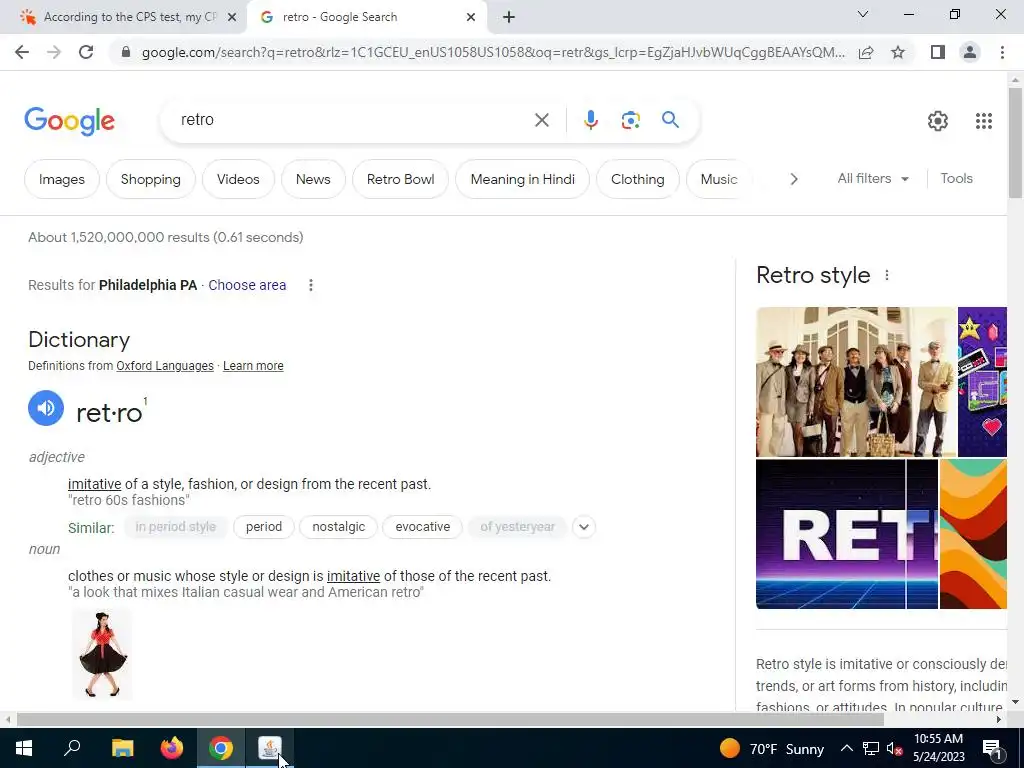Reload the current page
Viewport: 1024px width, 768px height.
click(86, 52)
